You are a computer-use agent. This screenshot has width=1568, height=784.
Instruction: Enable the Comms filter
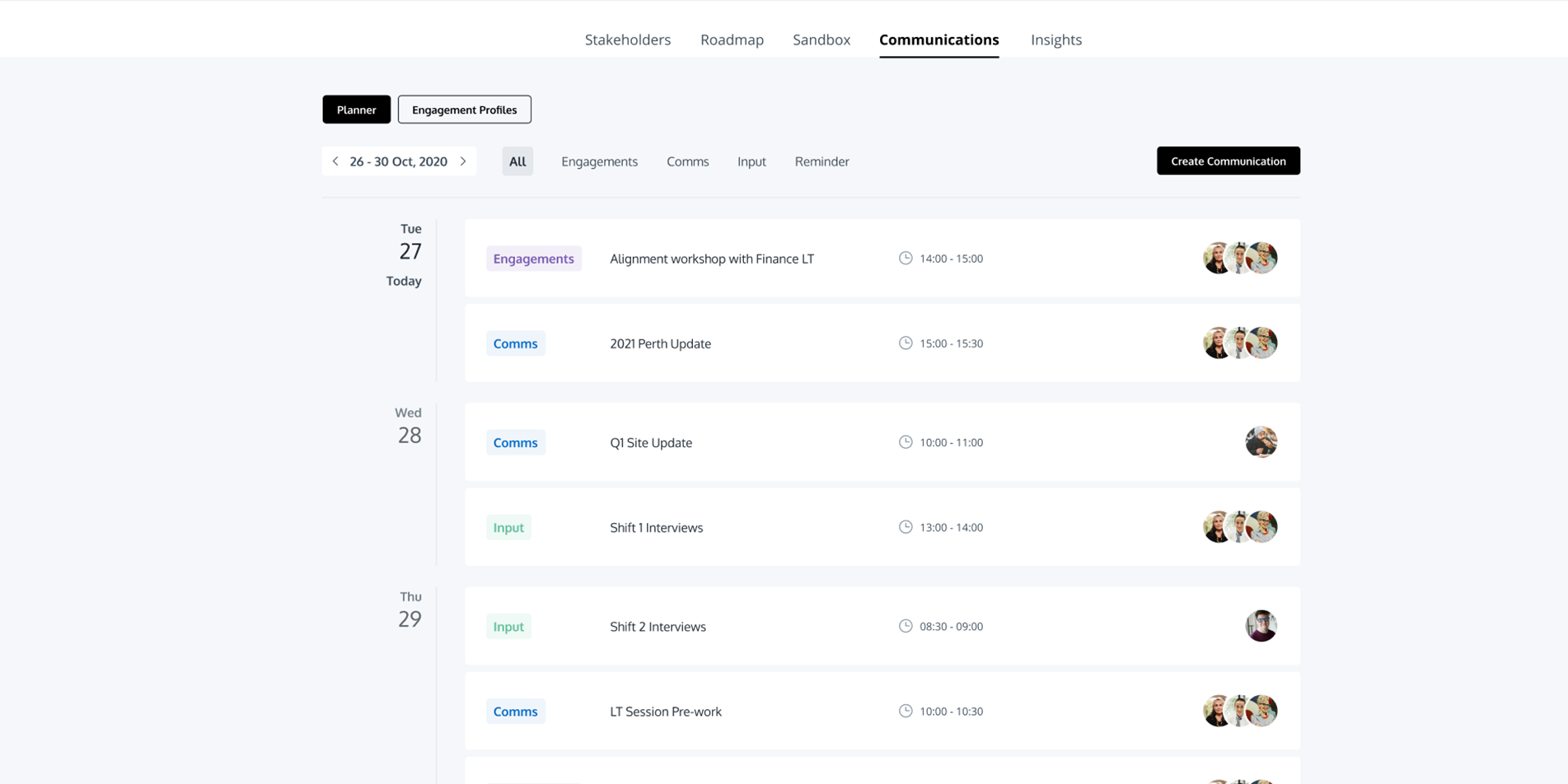(x=687, y=161)
